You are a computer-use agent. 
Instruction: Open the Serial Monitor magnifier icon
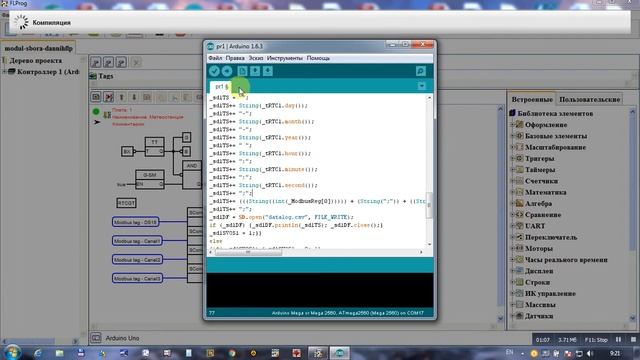[421, 71]
